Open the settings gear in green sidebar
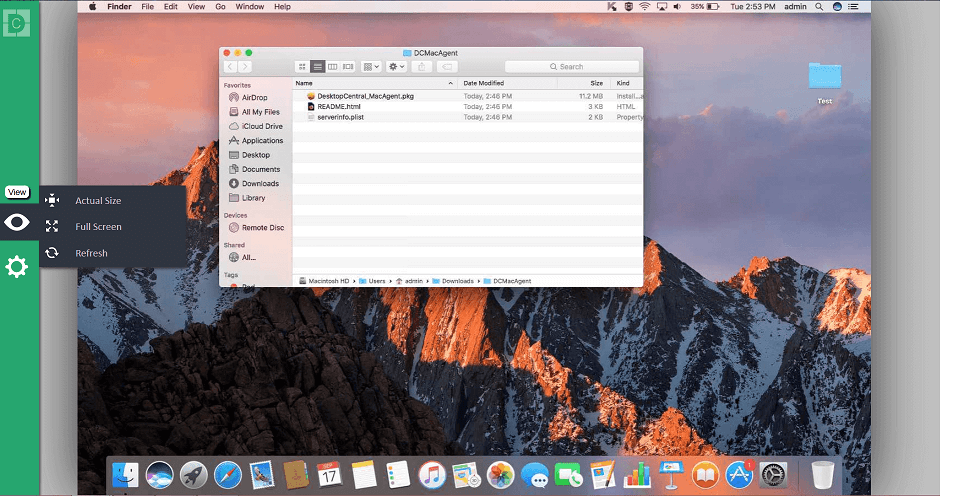The height and width of the screenshot is (496, 955). click(x=17, y=267)
